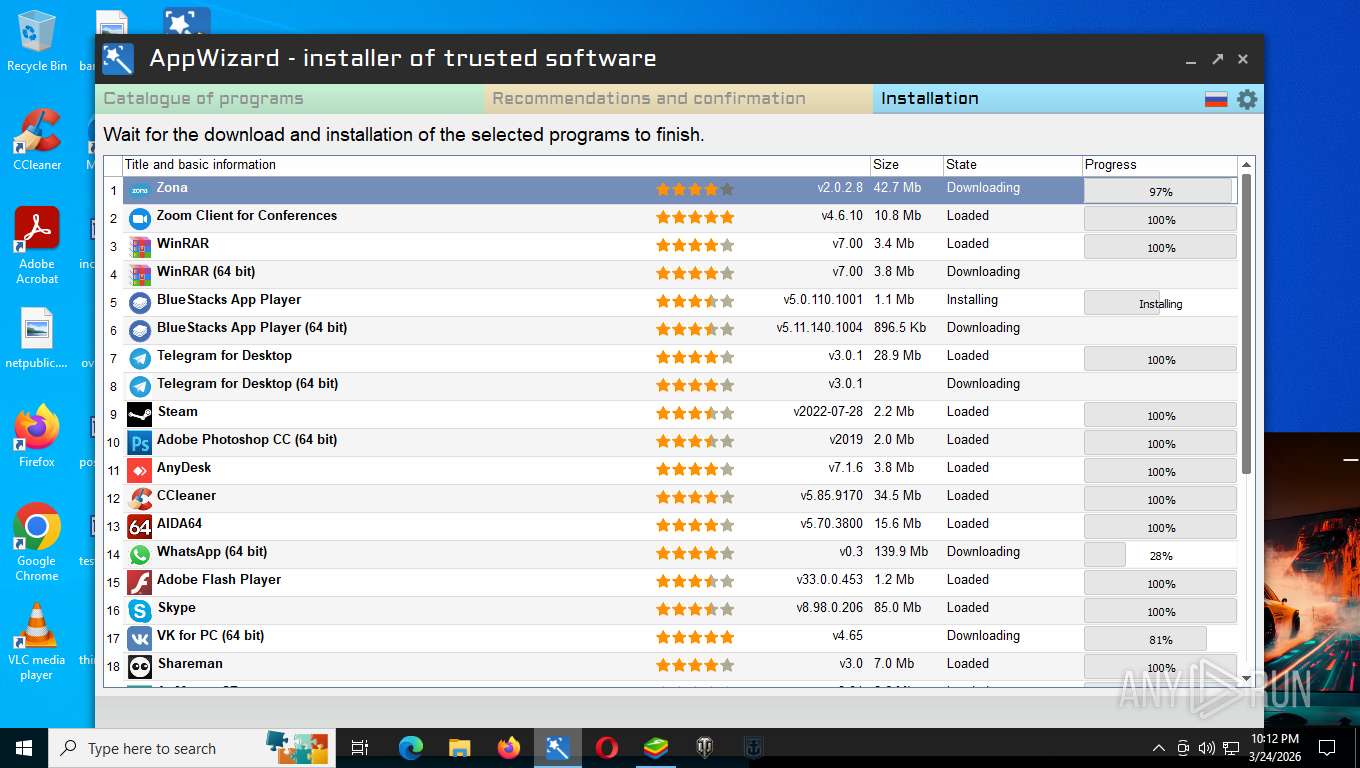Select the Installation tab
The image size is (1360, 768).
1036,99
